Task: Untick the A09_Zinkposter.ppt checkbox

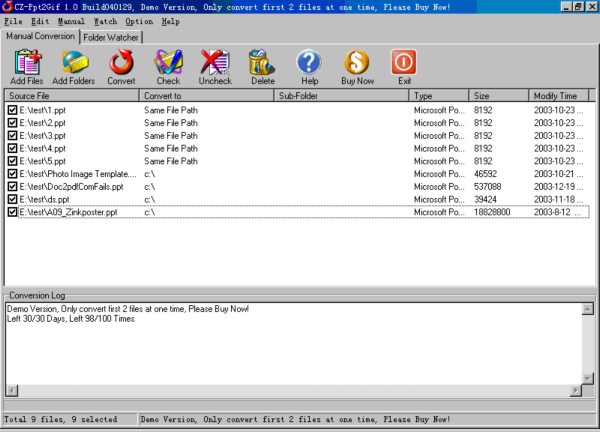Action: [x=12, y=212]
